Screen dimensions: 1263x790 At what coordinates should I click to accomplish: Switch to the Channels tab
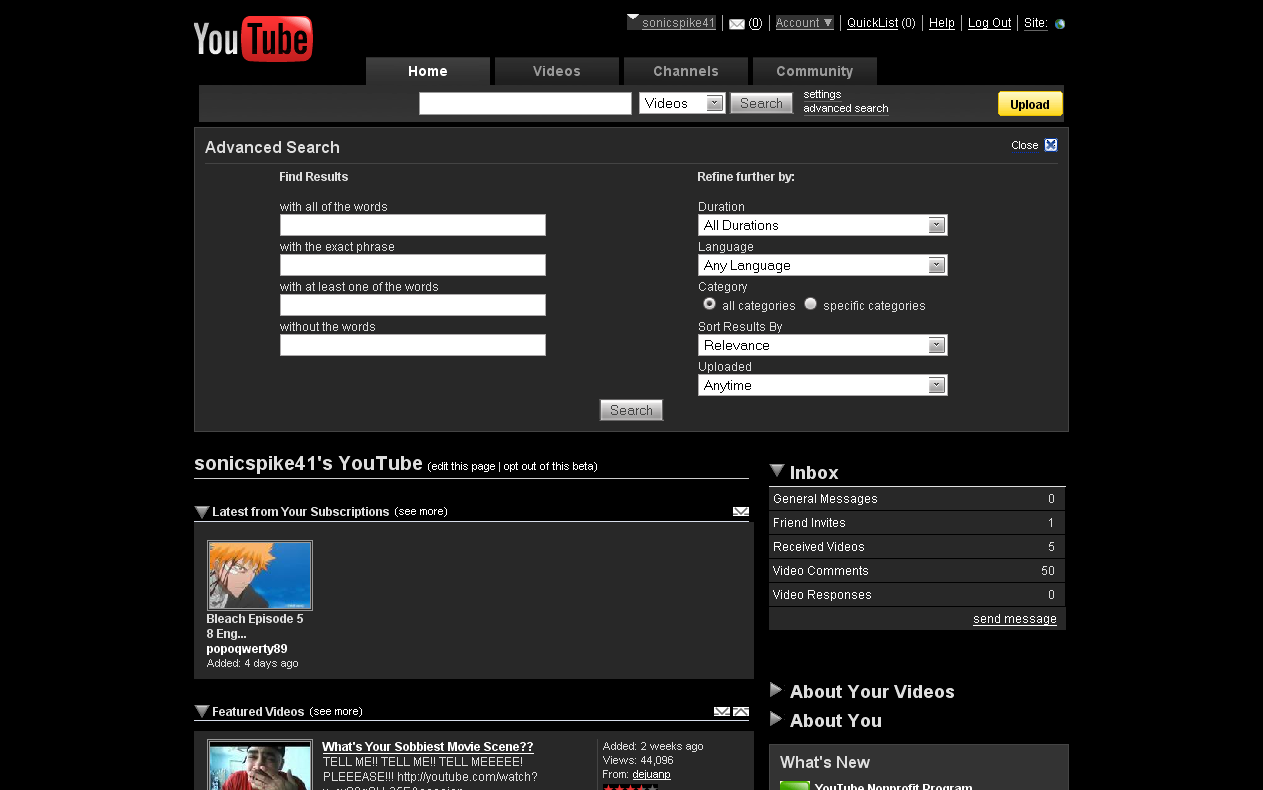pos(686,71)
